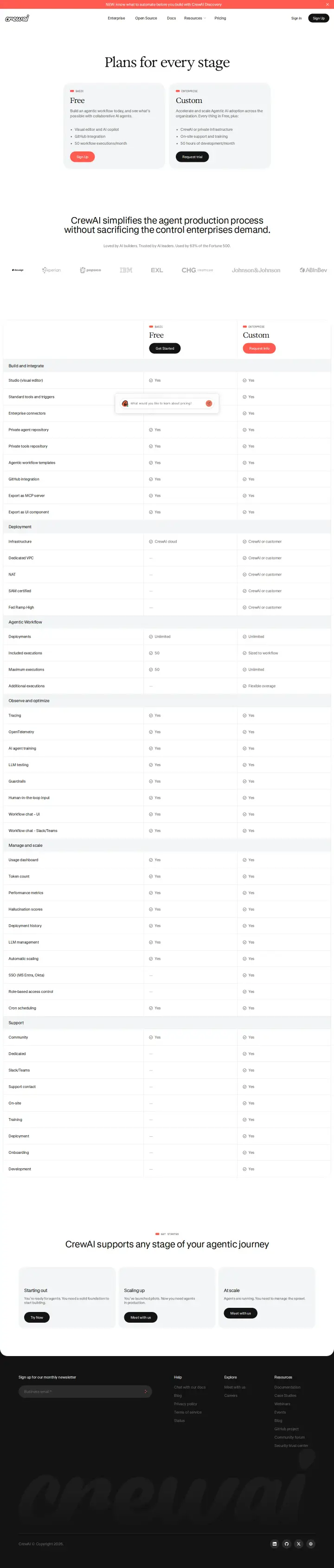The image size is (334, 1568).
Task: Submit newsletter email with arrow icon
Action: click(x=145, y=1391)
